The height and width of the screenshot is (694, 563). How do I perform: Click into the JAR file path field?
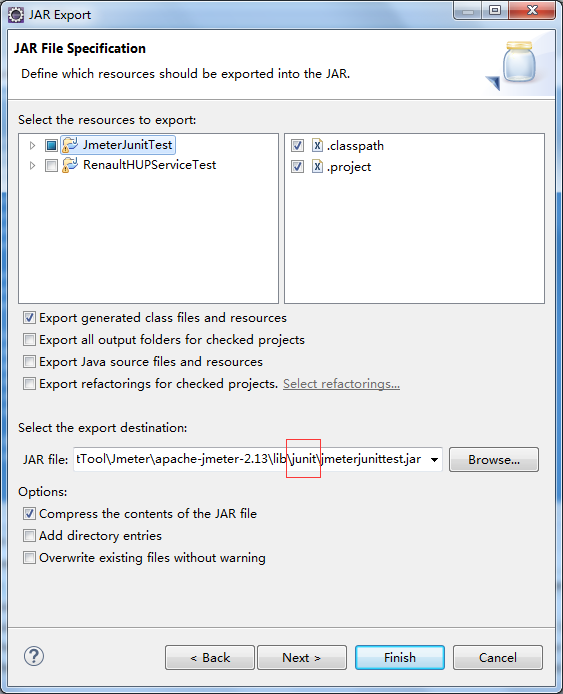tap(251, 459)
